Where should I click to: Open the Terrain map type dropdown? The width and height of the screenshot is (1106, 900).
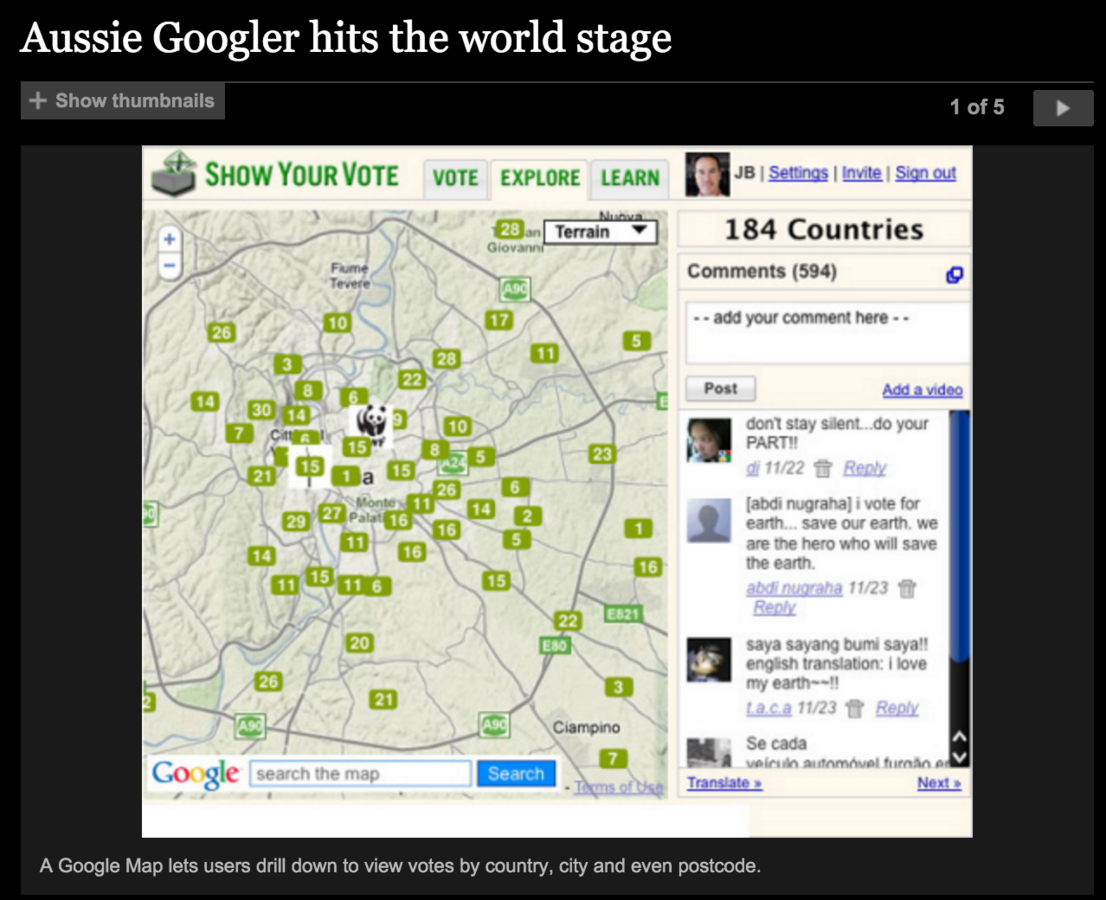(600, 231)
